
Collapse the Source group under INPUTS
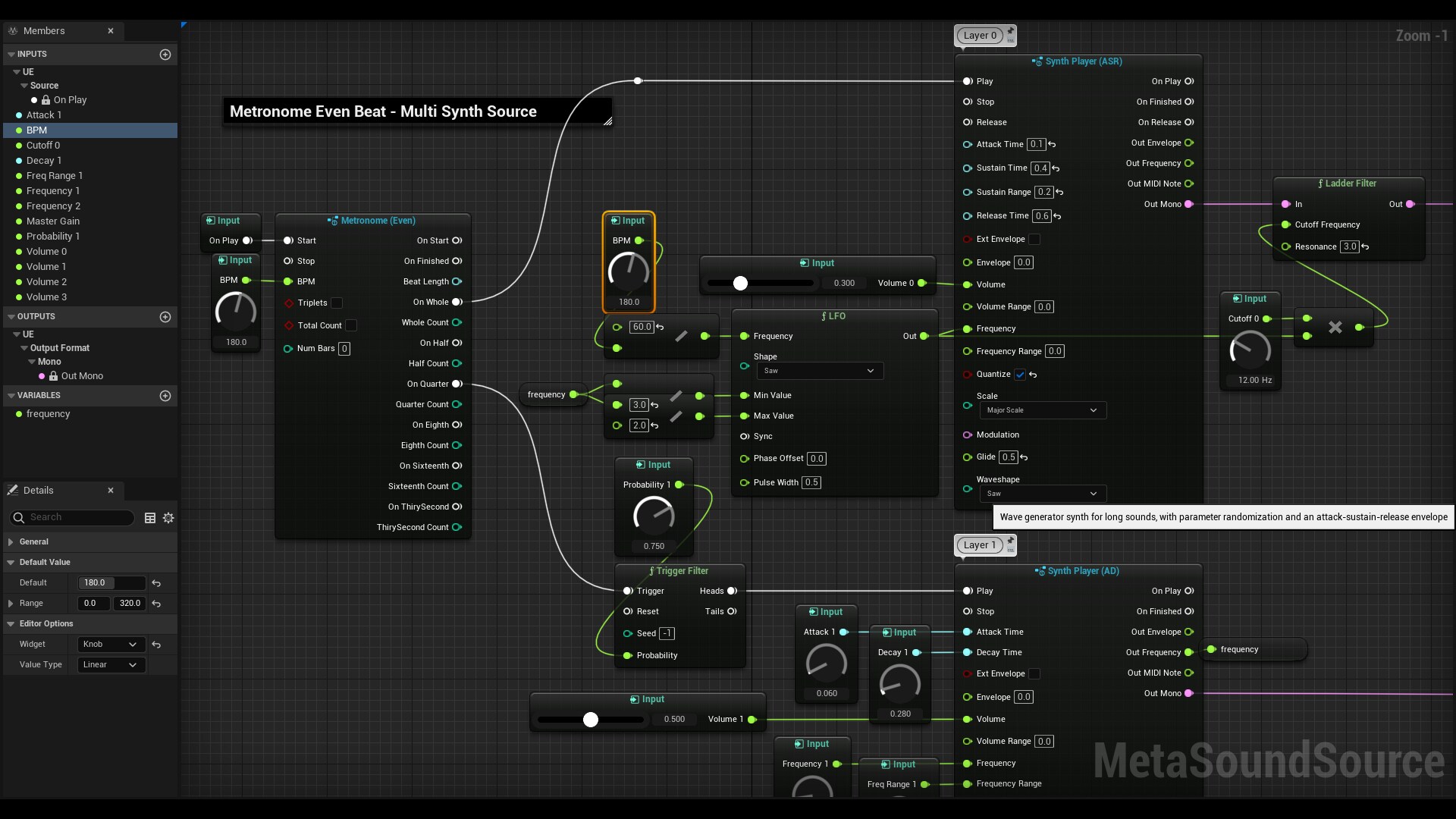(x=26, y=85)
